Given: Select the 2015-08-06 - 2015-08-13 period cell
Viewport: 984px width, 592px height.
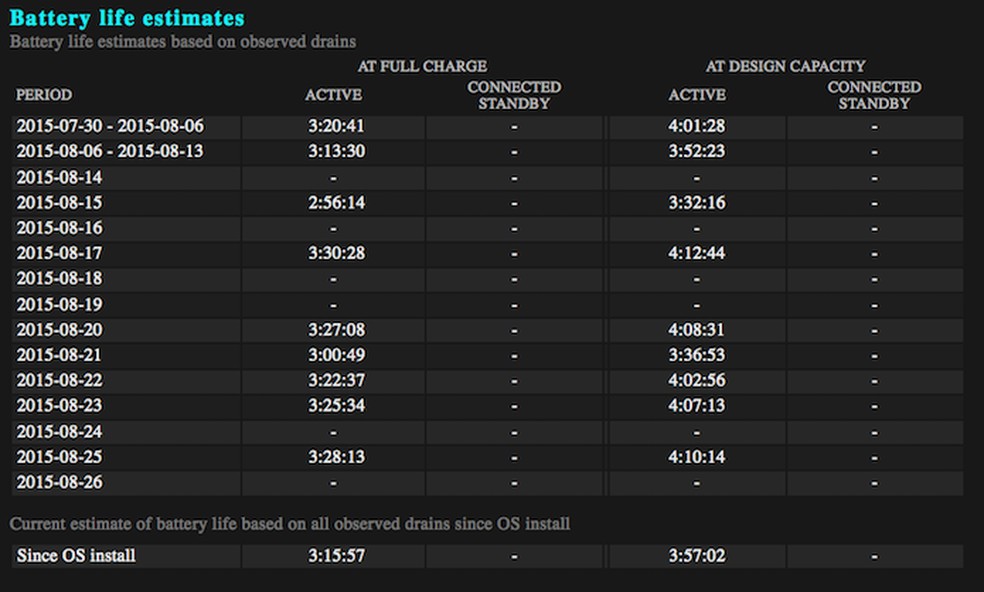Looking at the screenshot, I should point(110,151).
